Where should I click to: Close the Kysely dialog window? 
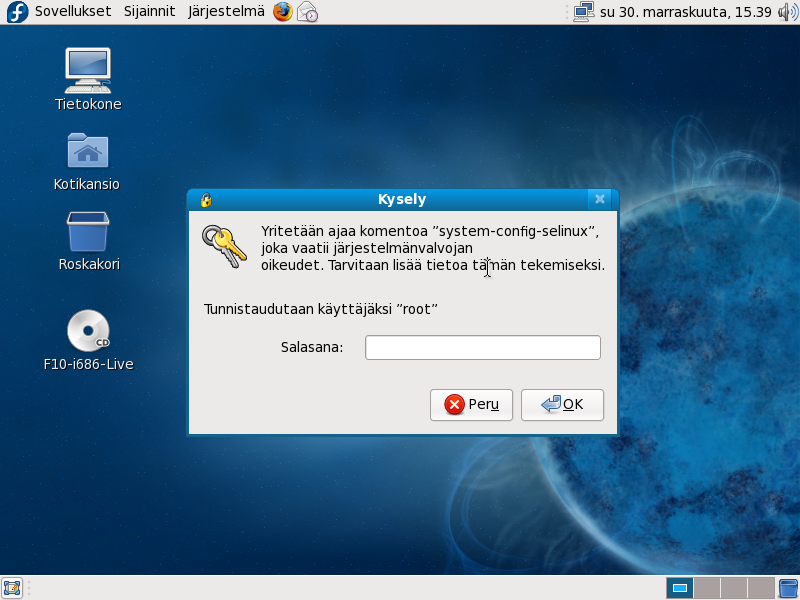[599, 199]
